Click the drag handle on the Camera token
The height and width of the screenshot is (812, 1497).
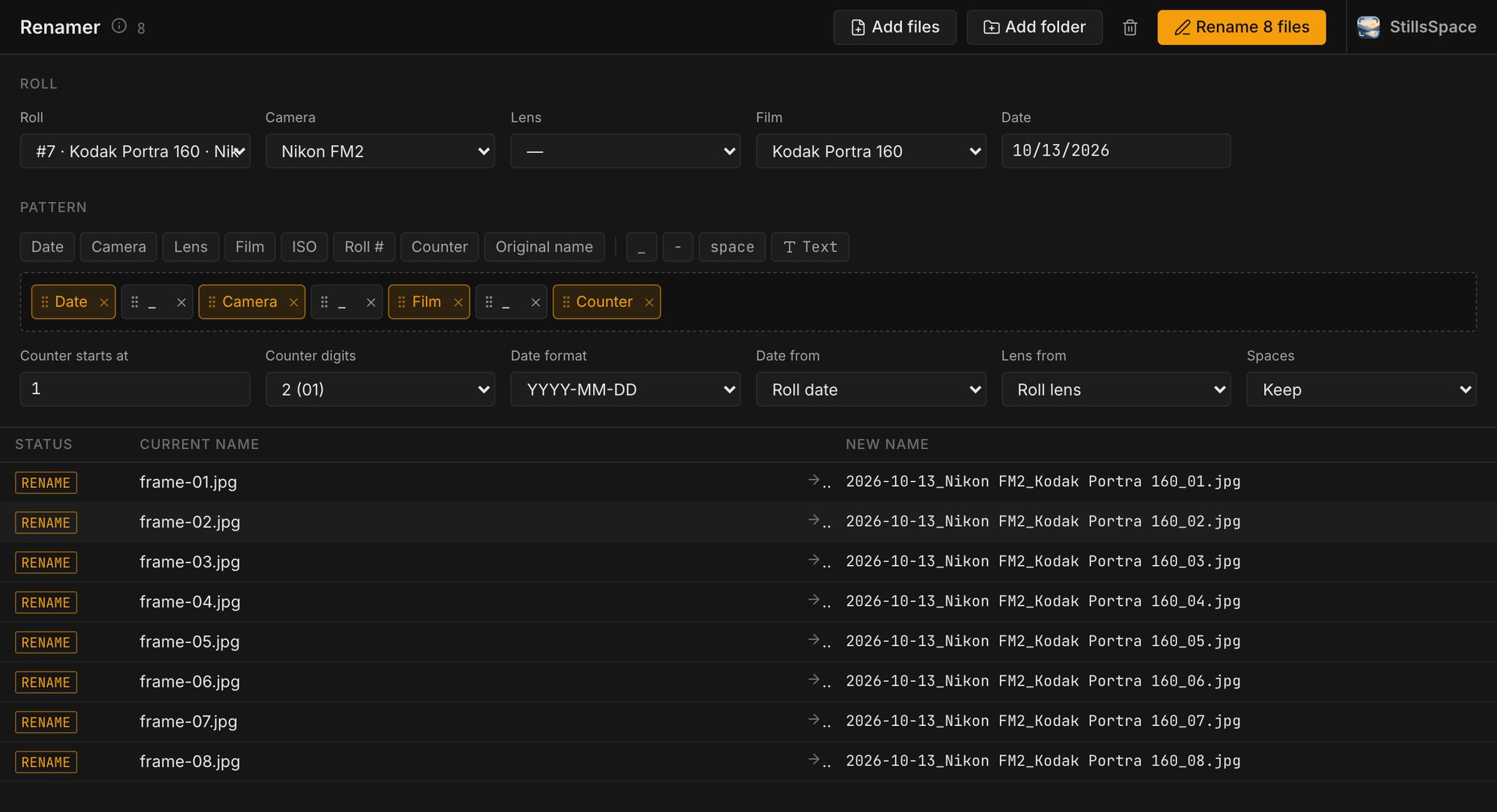coord(212,302)
